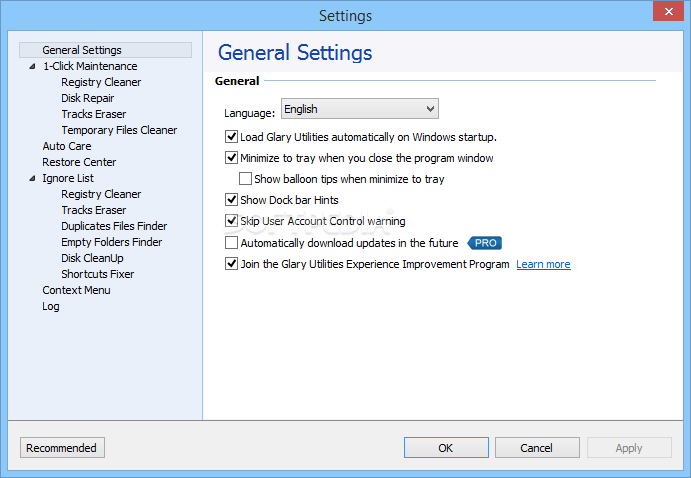Open Tracks Eraser under Ignore List
Screen dimensions: 691x478
click(93, 210)
